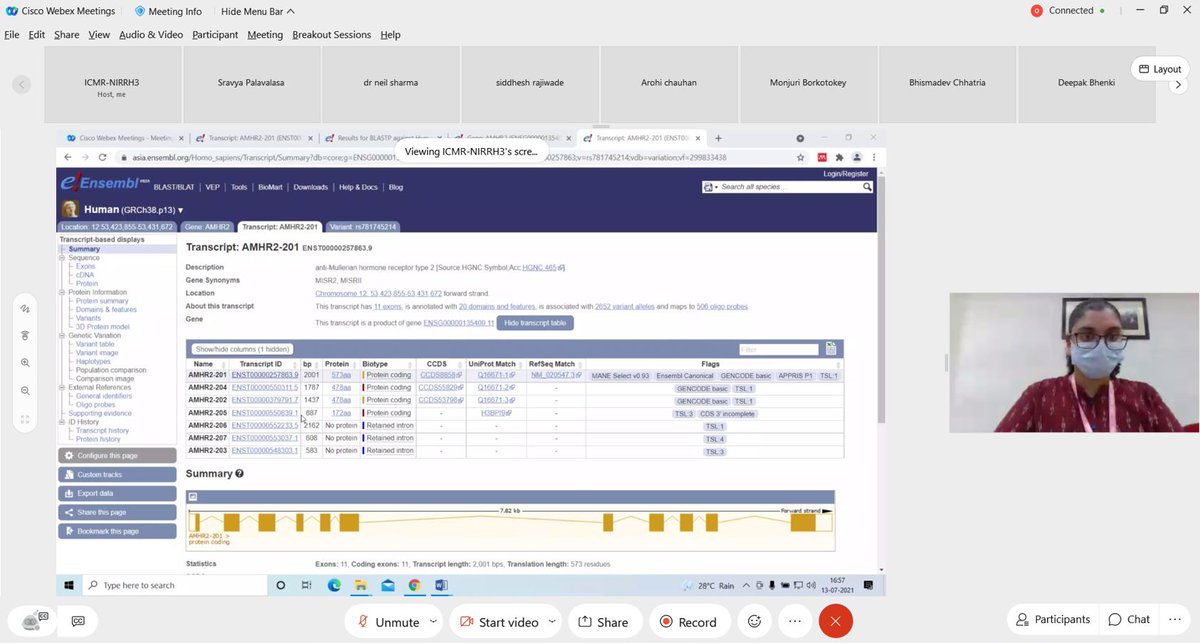Open Configure this page button
The height and width of the screenshot is (643, 1200).
coord(118,456)
